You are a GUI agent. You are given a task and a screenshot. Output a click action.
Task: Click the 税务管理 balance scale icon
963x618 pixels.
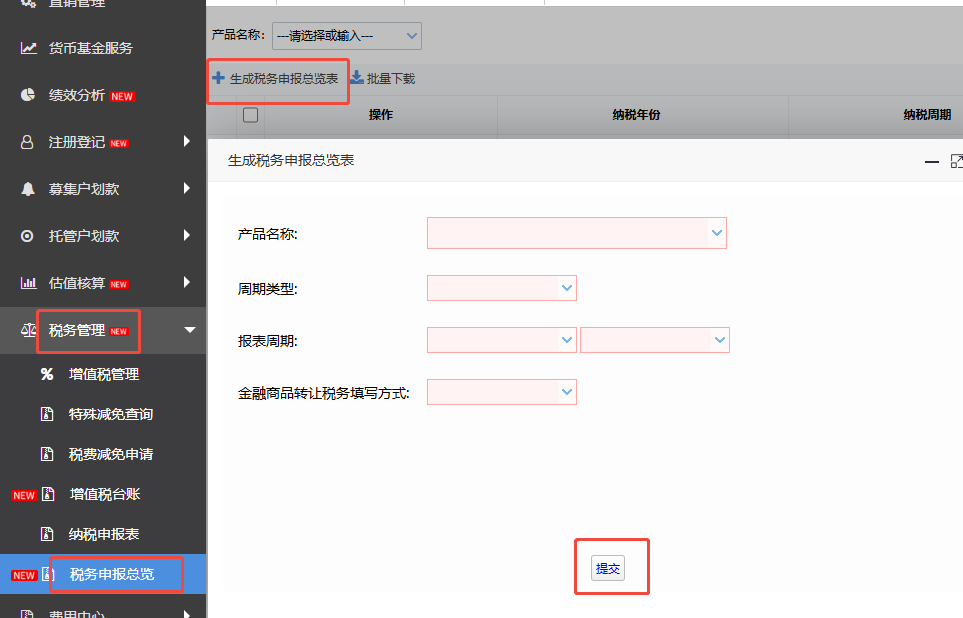(x=28, y=331)
